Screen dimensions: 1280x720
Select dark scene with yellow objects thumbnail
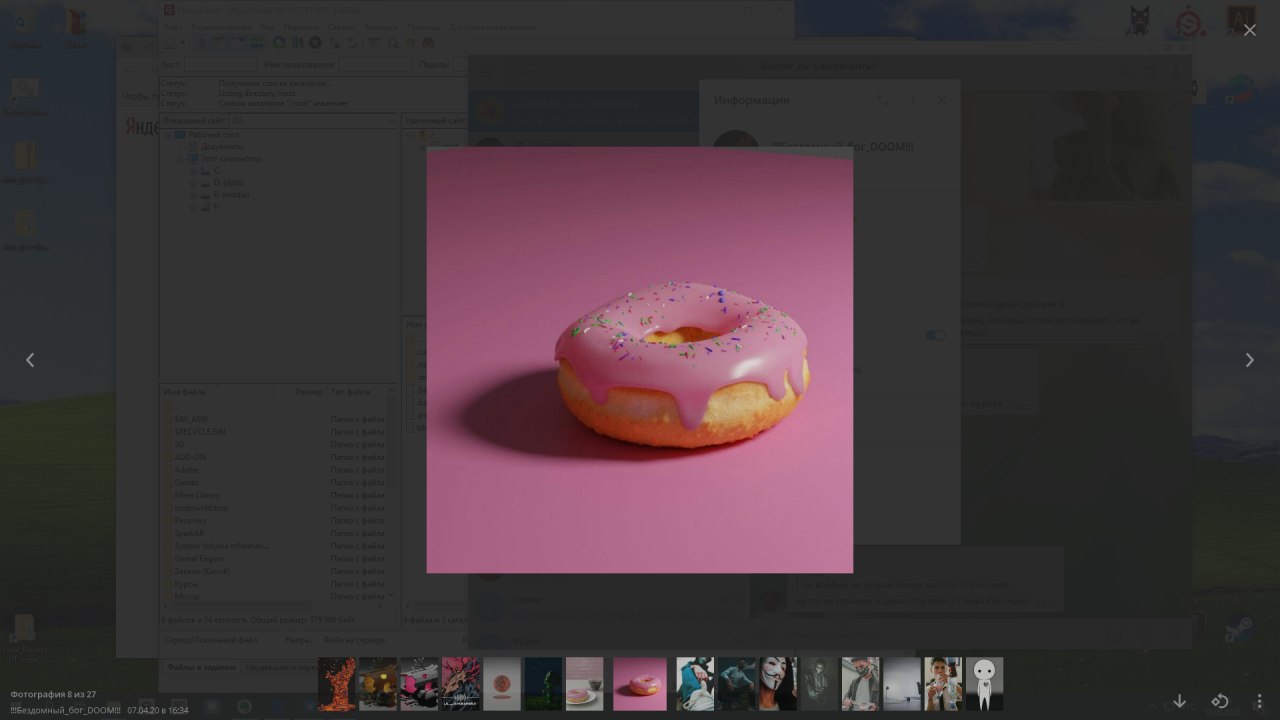point(378,684)
